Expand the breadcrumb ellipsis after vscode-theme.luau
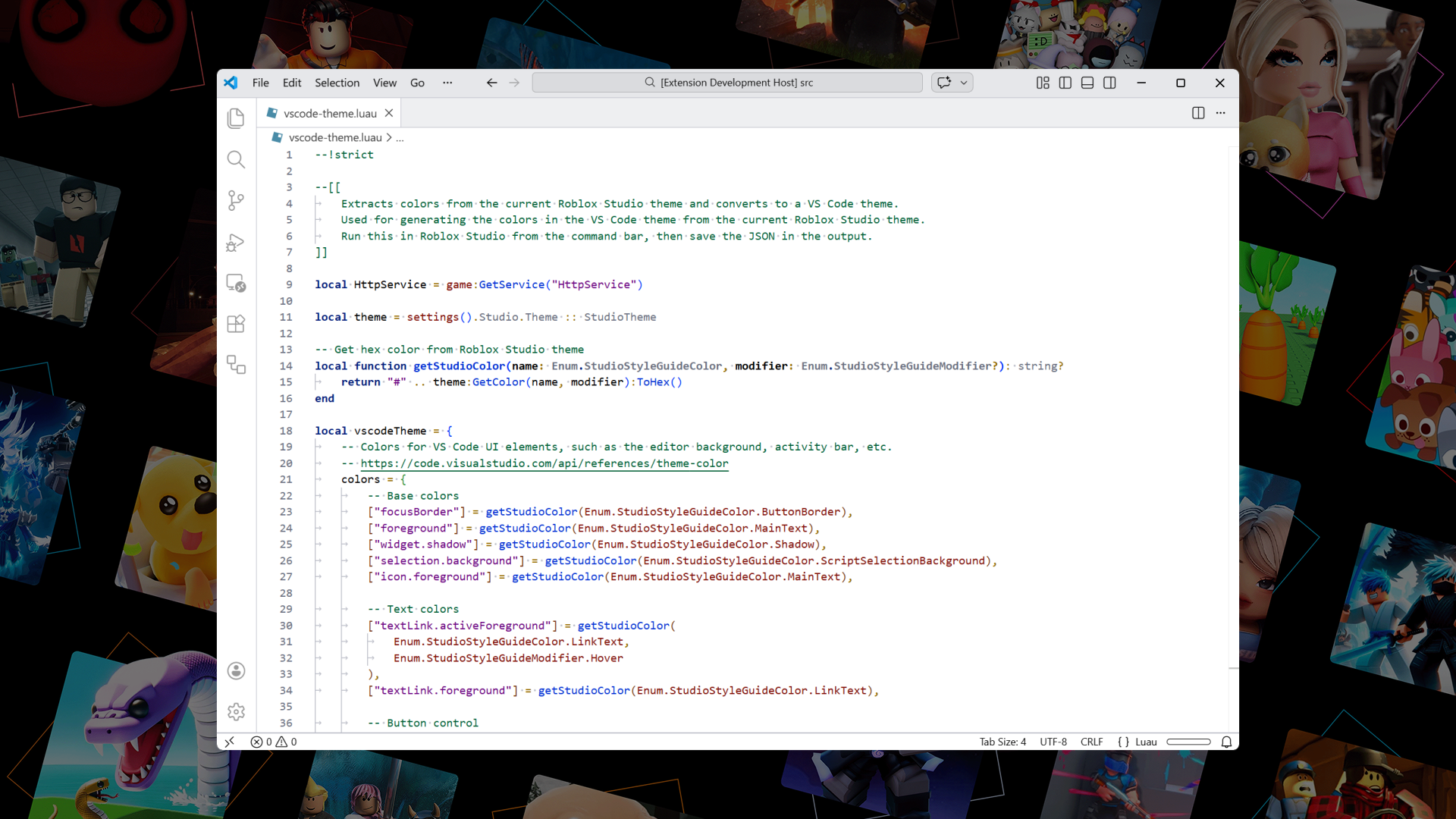This screenshot has width=1456, height=819. click(x=400, y=137)
